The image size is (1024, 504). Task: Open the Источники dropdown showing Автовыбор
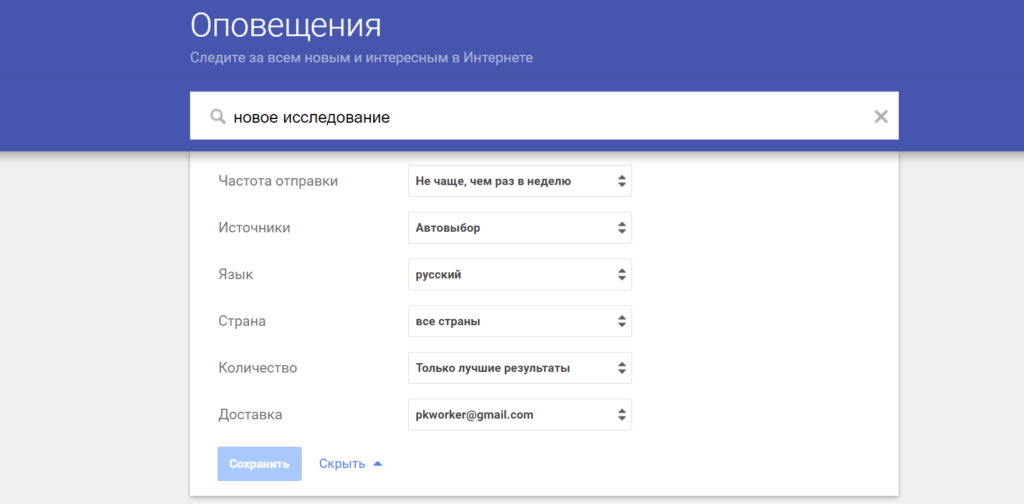point(519,228)
